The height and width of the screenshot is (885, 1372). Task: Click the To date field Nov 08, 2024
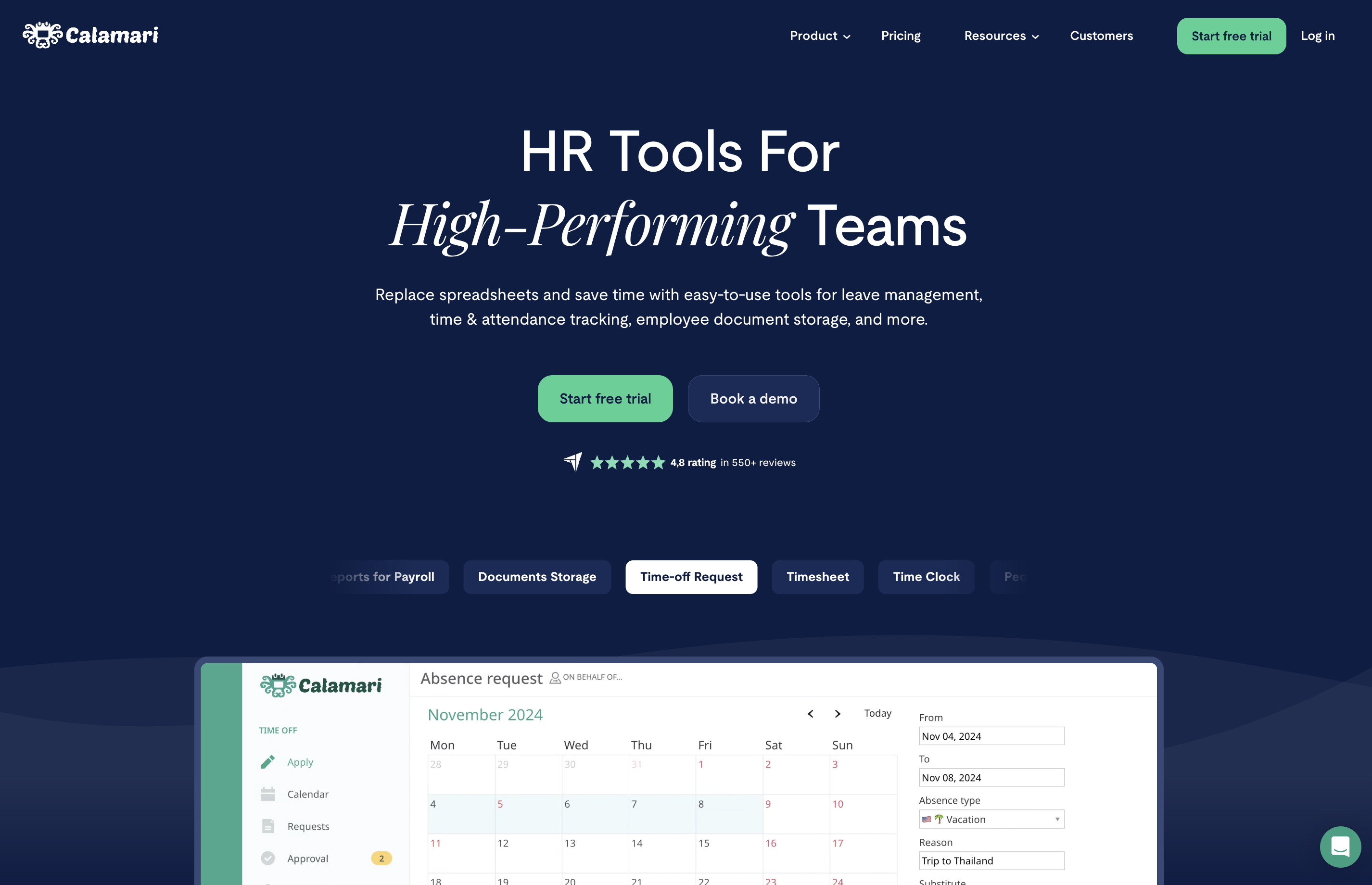click(x=991, y=777)
